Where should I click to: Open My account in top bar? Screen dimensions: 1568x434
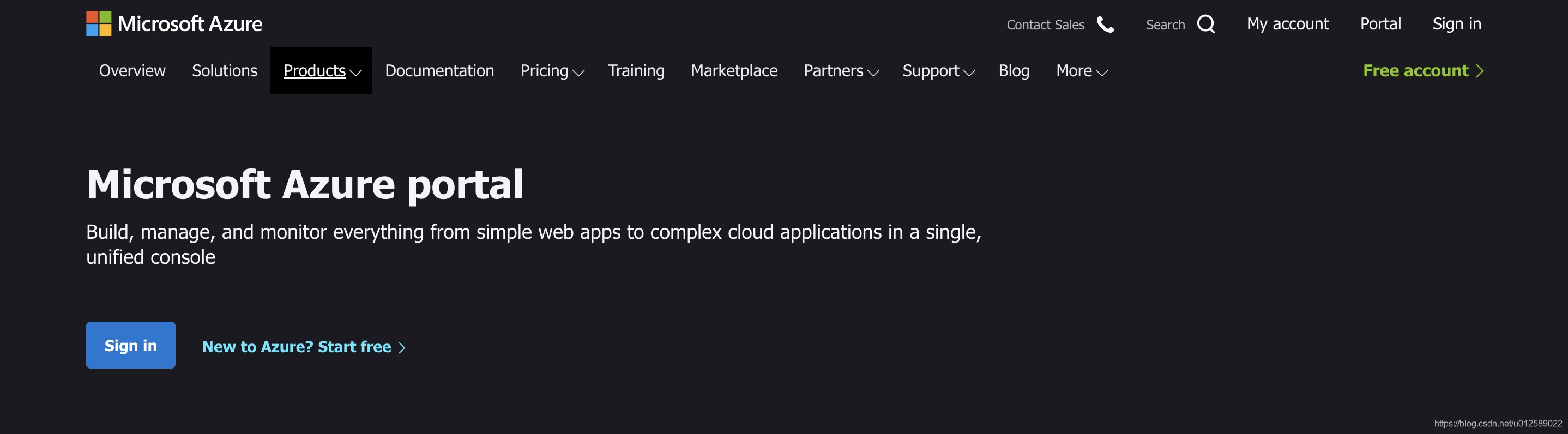pyautogui.click(x=1287, y=24)
